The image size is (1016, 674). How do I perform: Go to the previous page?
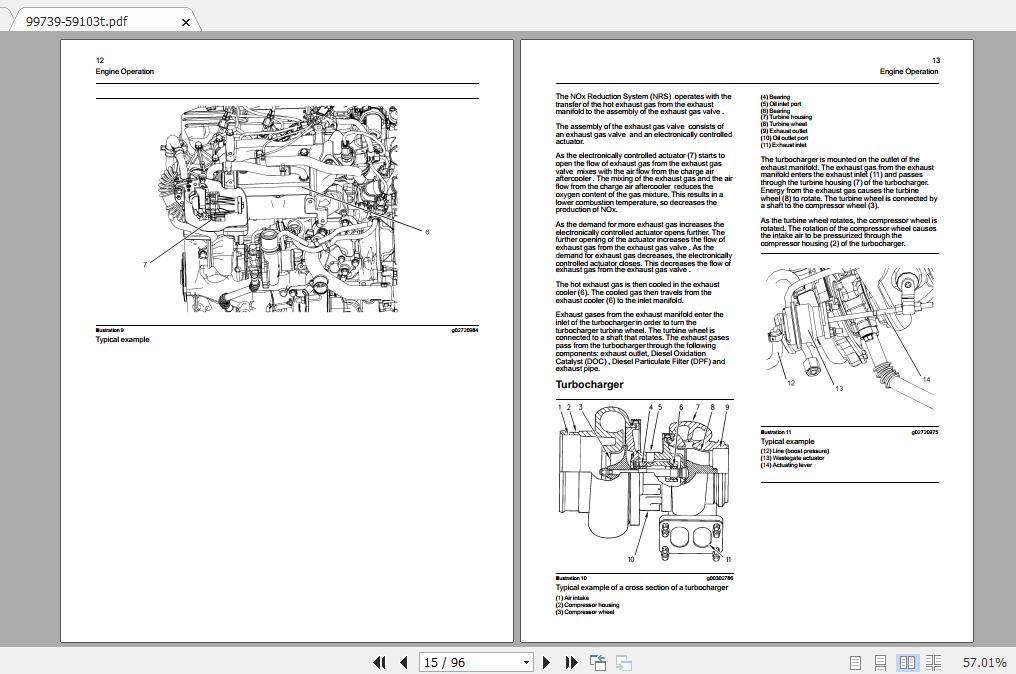click(x=403, y=662)
